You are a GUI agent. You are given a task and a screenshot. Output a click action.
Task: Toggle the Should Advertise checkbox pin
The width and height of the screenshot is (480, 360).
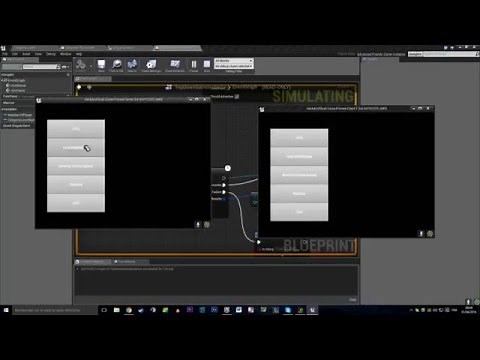point(237,97)
